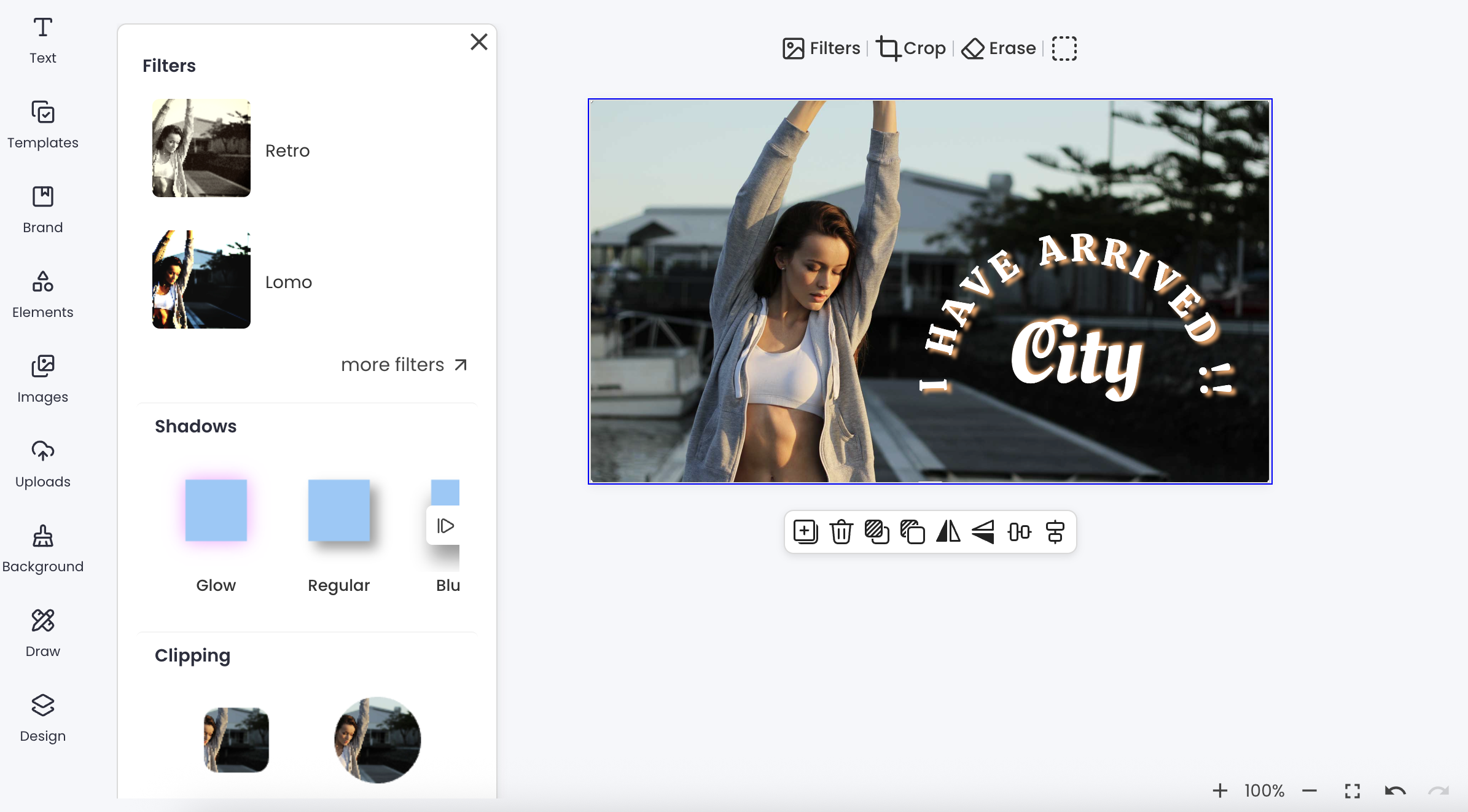Click the fullscreen fit icon
The image size is (1468, 812).
click(x=1352, y=791)
